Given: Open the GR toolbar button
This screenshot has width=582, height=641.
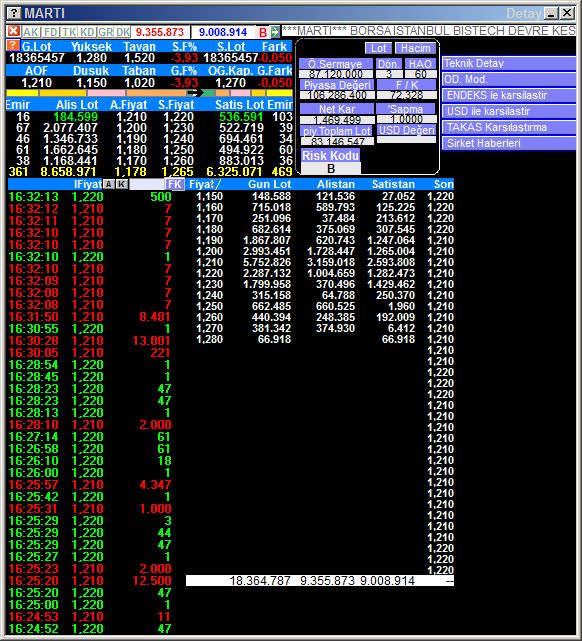Looking at the screenshot, I should click(105, 32).
